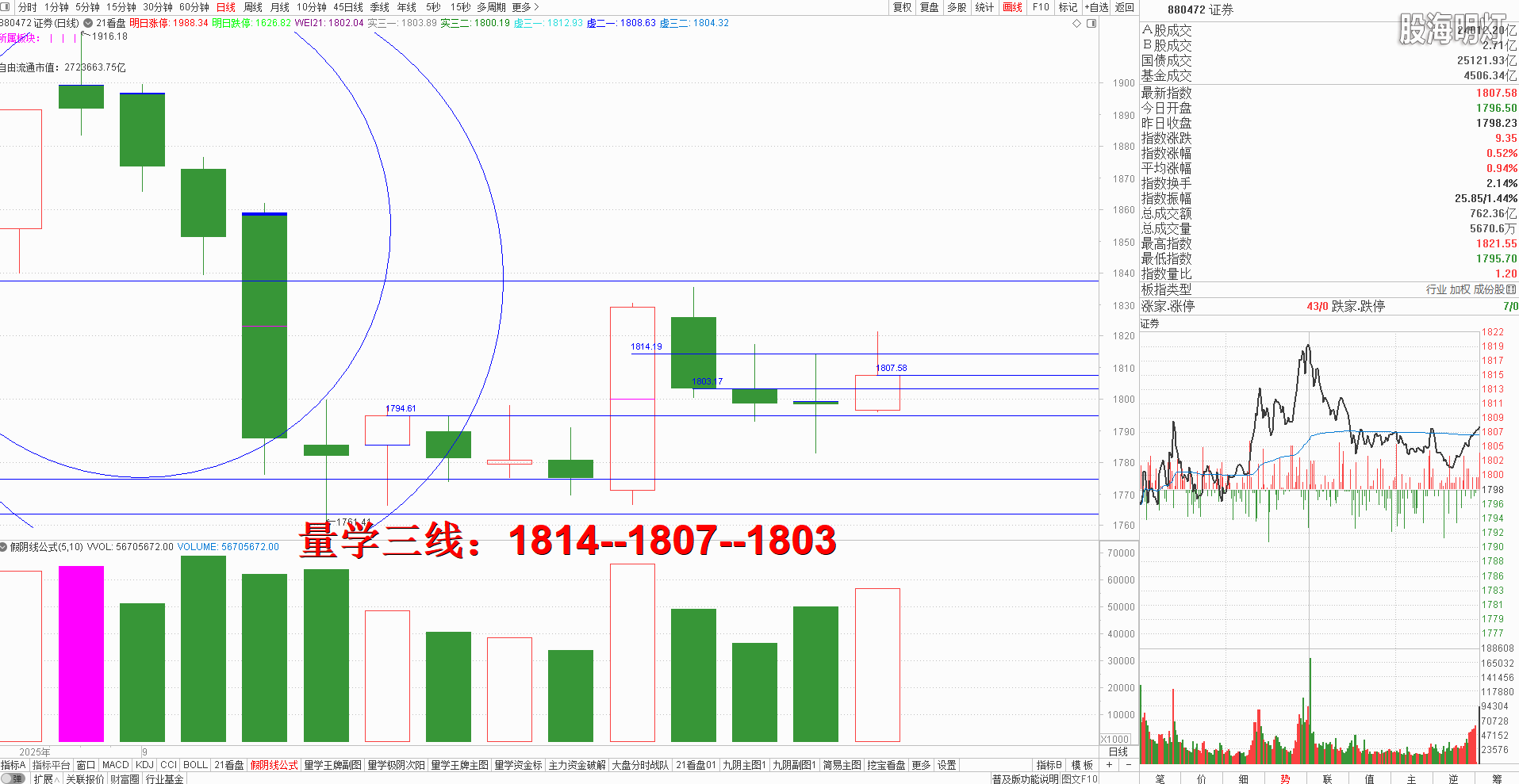The height and width of the screenshot is (784, 1519).
Task: Select the 日线 daily period
Action: pos(226,7)
